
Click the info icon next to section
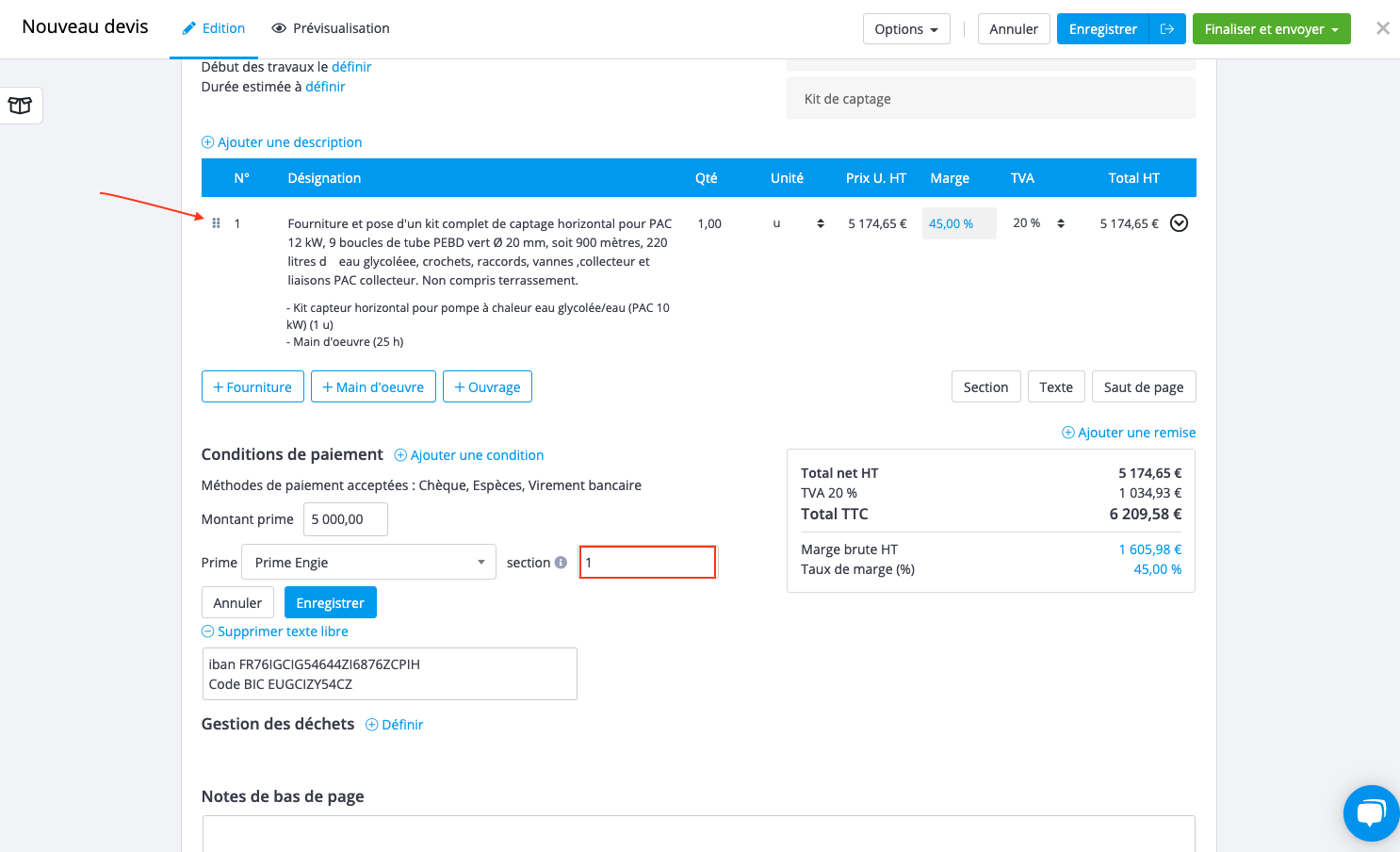(x=562, y=563)
